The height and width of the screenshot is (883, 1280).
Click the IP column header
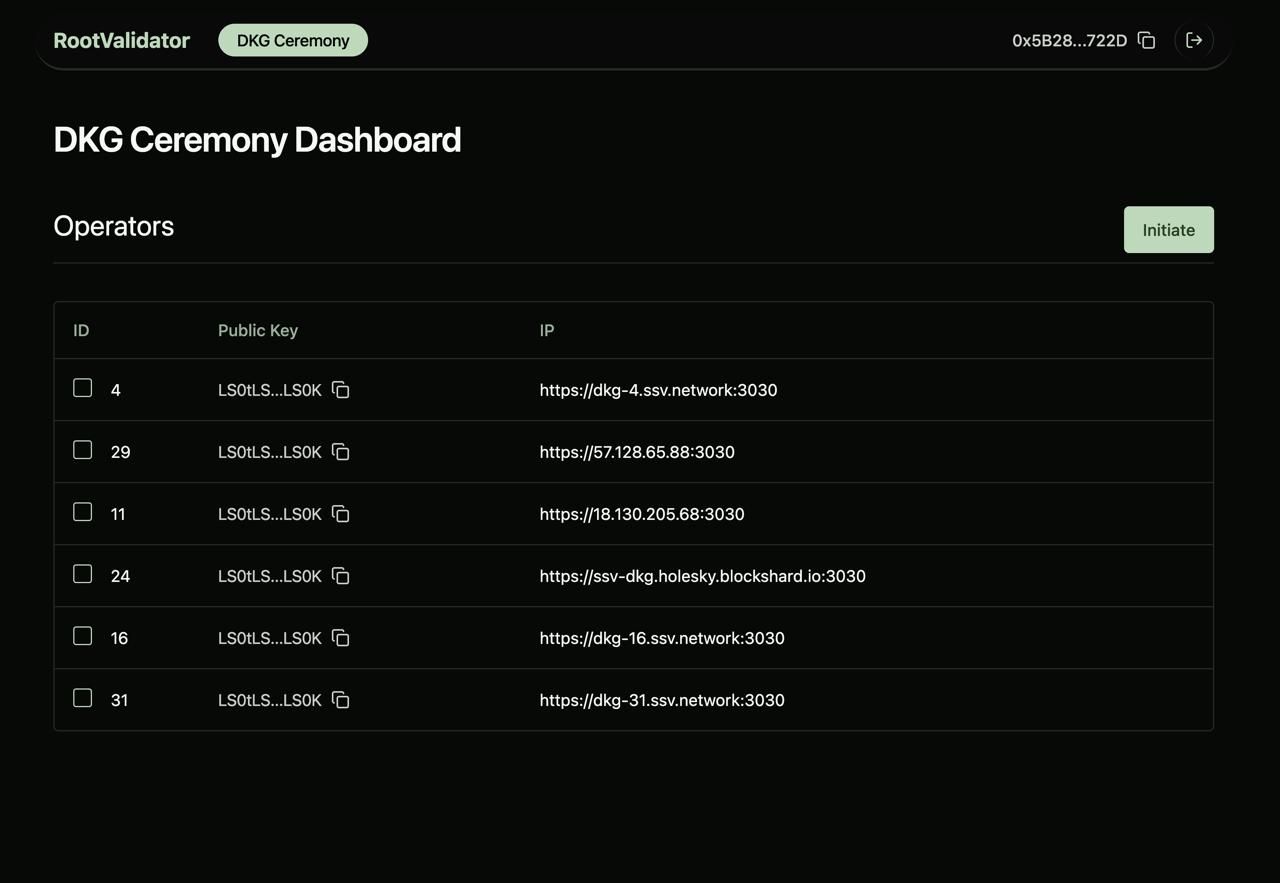[x=547, y=330]
